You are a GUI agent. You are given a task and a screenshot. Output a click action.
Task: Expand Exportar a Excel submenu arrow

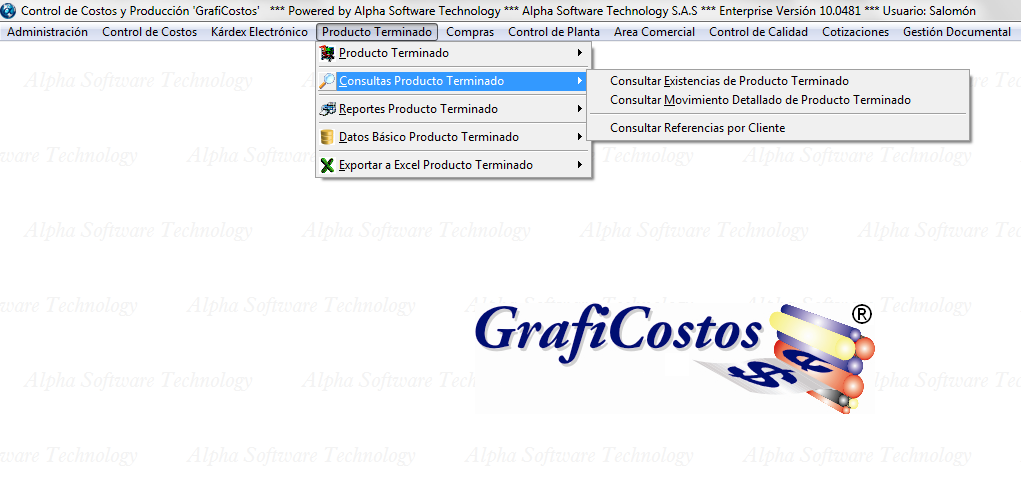coord(580,165)
